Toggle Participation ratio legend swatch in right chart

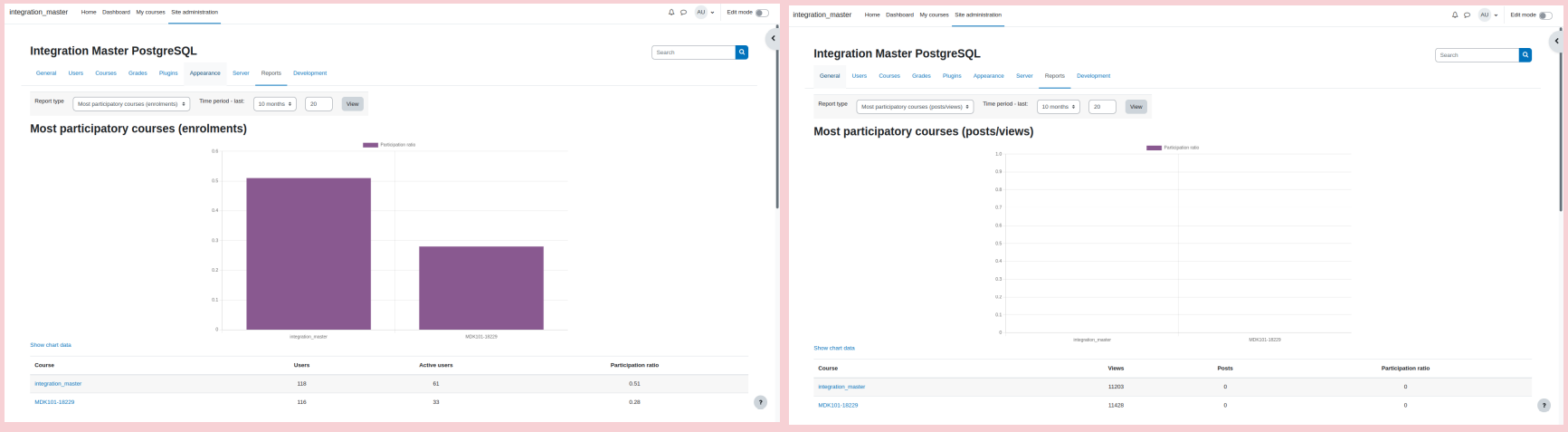pyautogui.click(x=1154, y=148)
